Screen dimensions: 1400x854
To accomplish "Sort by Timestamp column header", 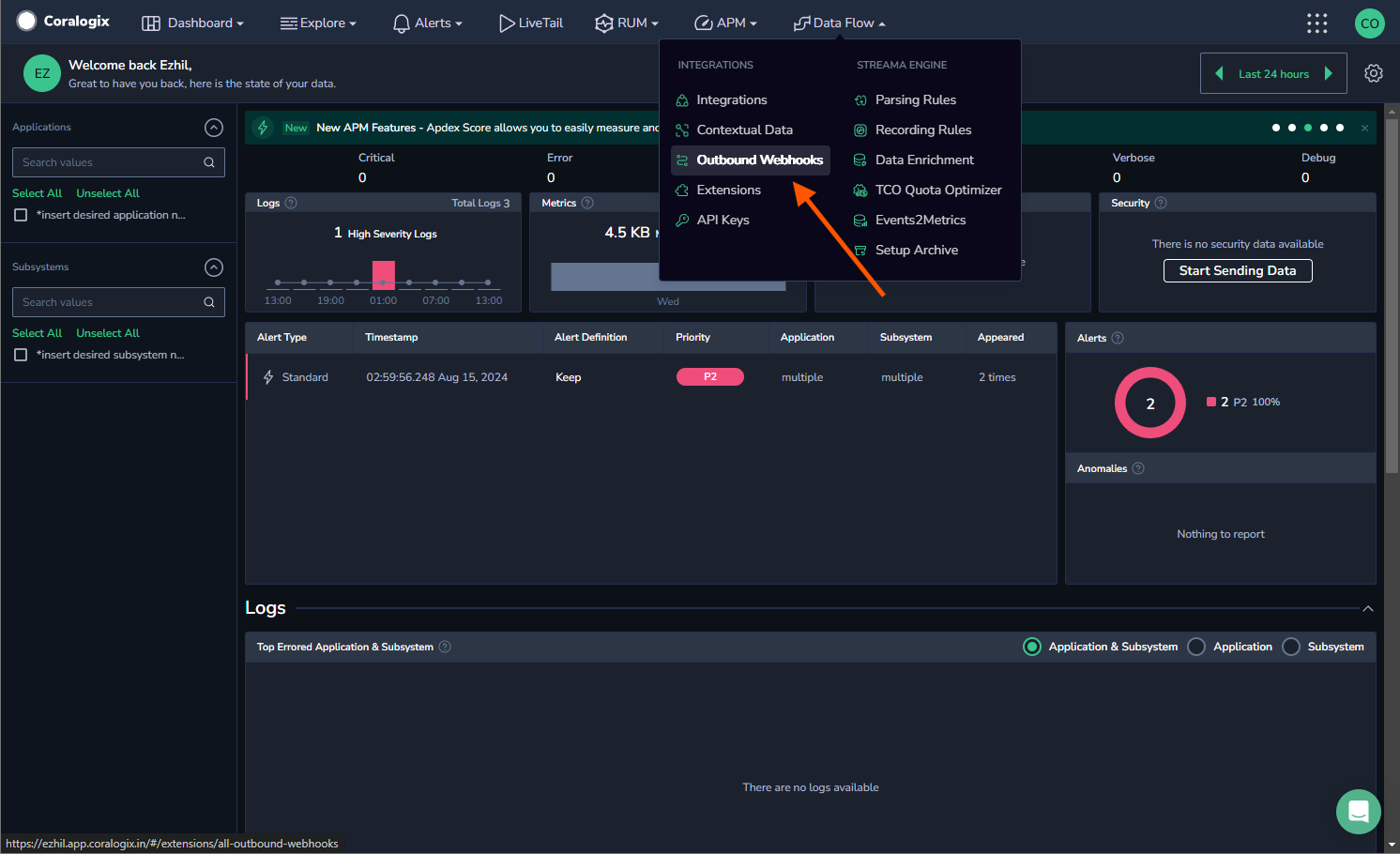I will pyautogui.click(x=391, y=337).
